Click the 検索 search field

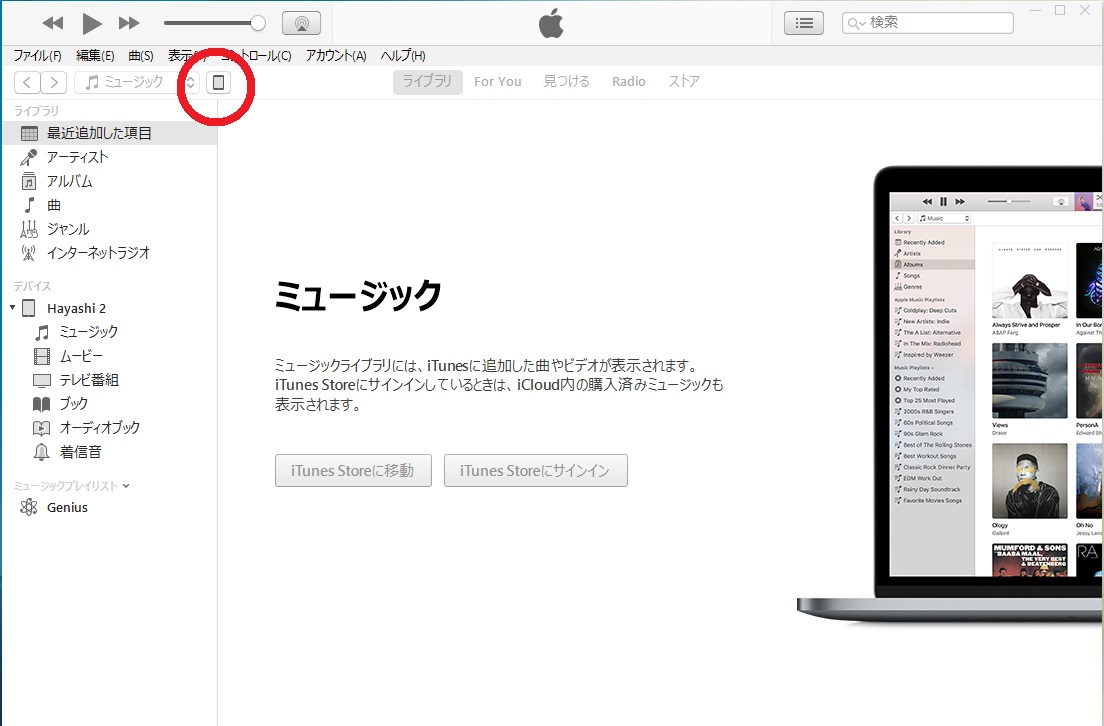coord(928,23)
